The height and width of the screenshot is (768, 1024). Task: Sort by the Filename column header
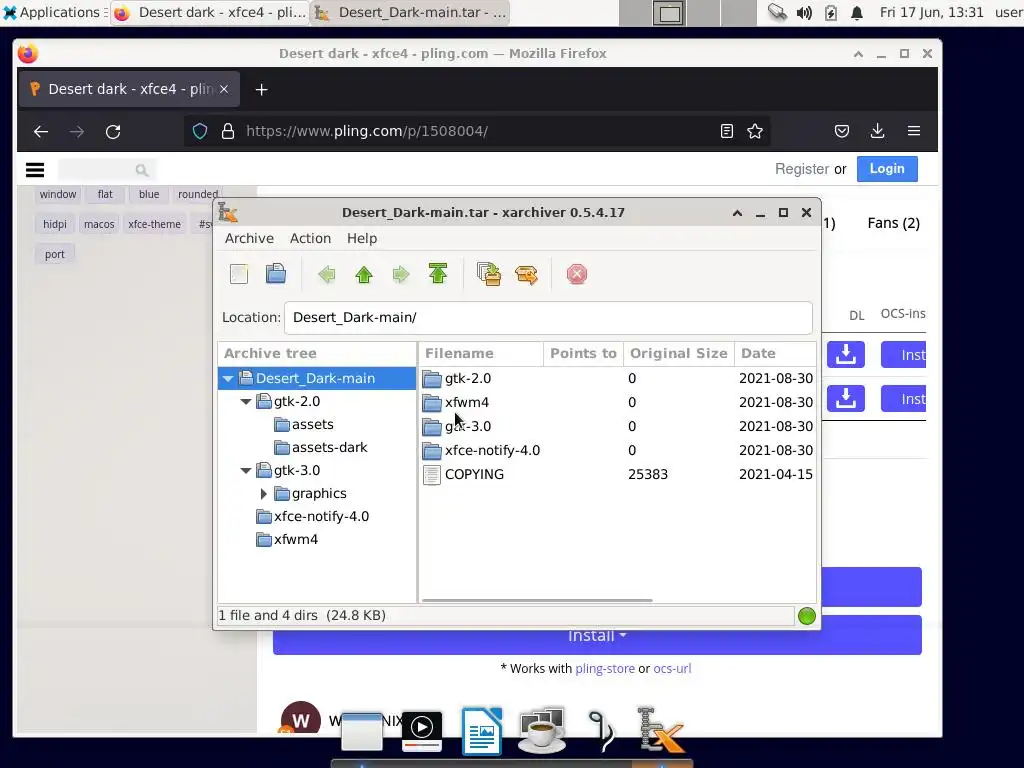[481, 353]
